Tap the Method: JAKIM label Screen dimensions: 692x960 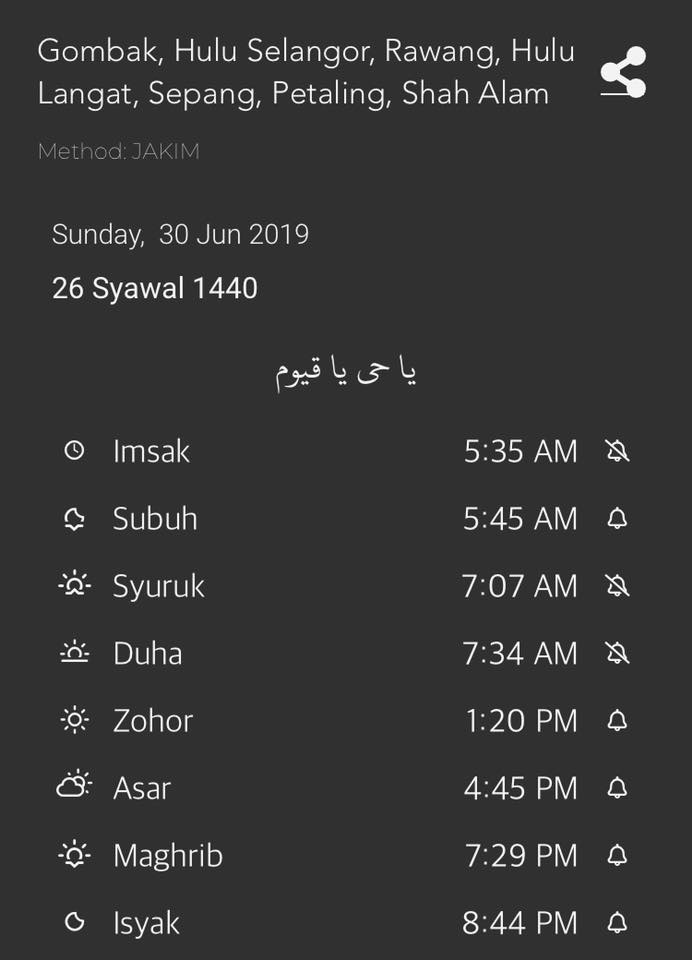click(119, 151)
